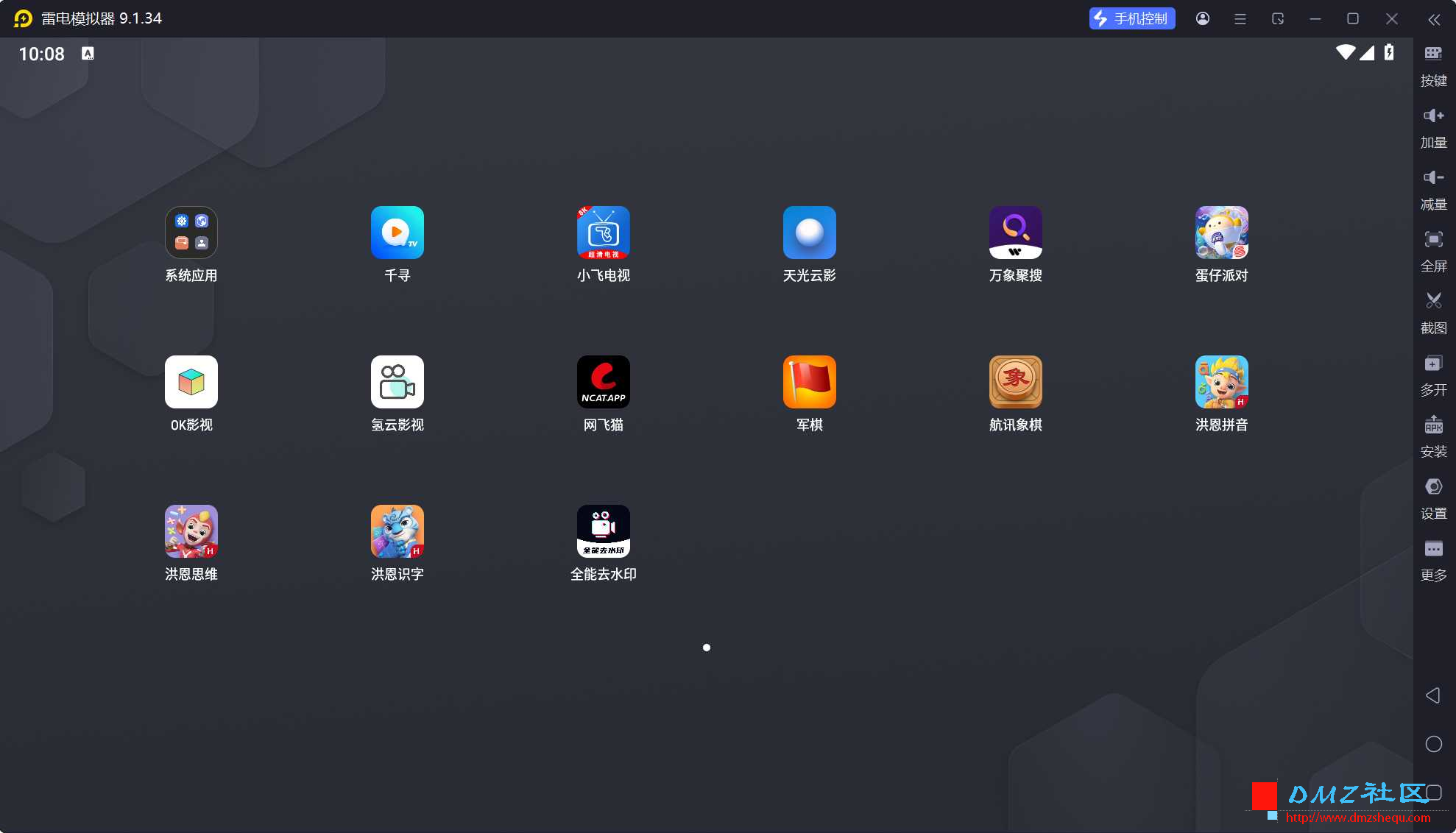This screenshot has width=1456, height=833.
Task: Open the 系统应用 folder
Action: point(191,233)
